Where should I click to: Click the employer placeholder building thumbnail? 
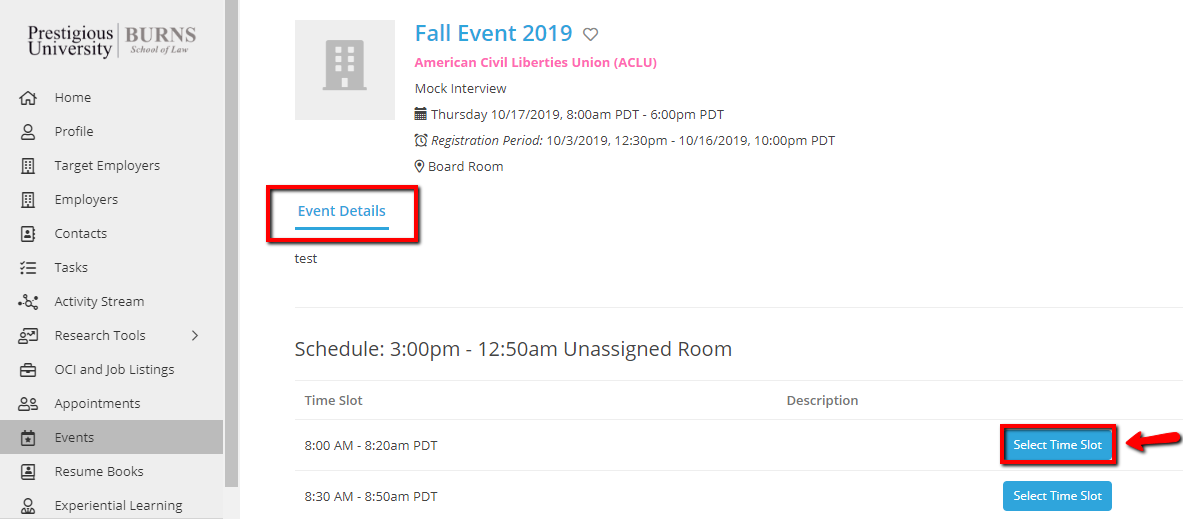click(x=344, y=70)
